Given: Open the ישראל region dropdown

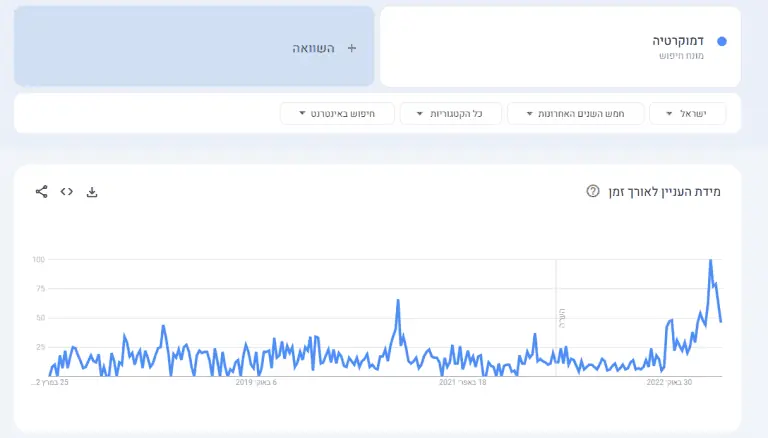Looking at the screenshot, I should [x=688, y=114].
